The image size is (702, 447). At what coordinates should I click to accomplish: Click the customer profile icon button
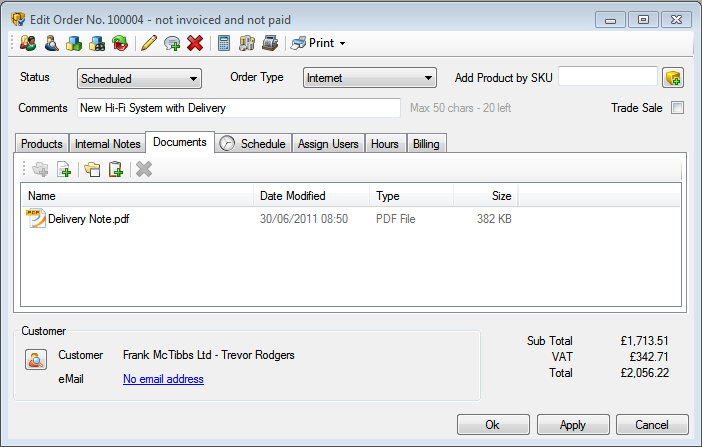click(36, 361)
